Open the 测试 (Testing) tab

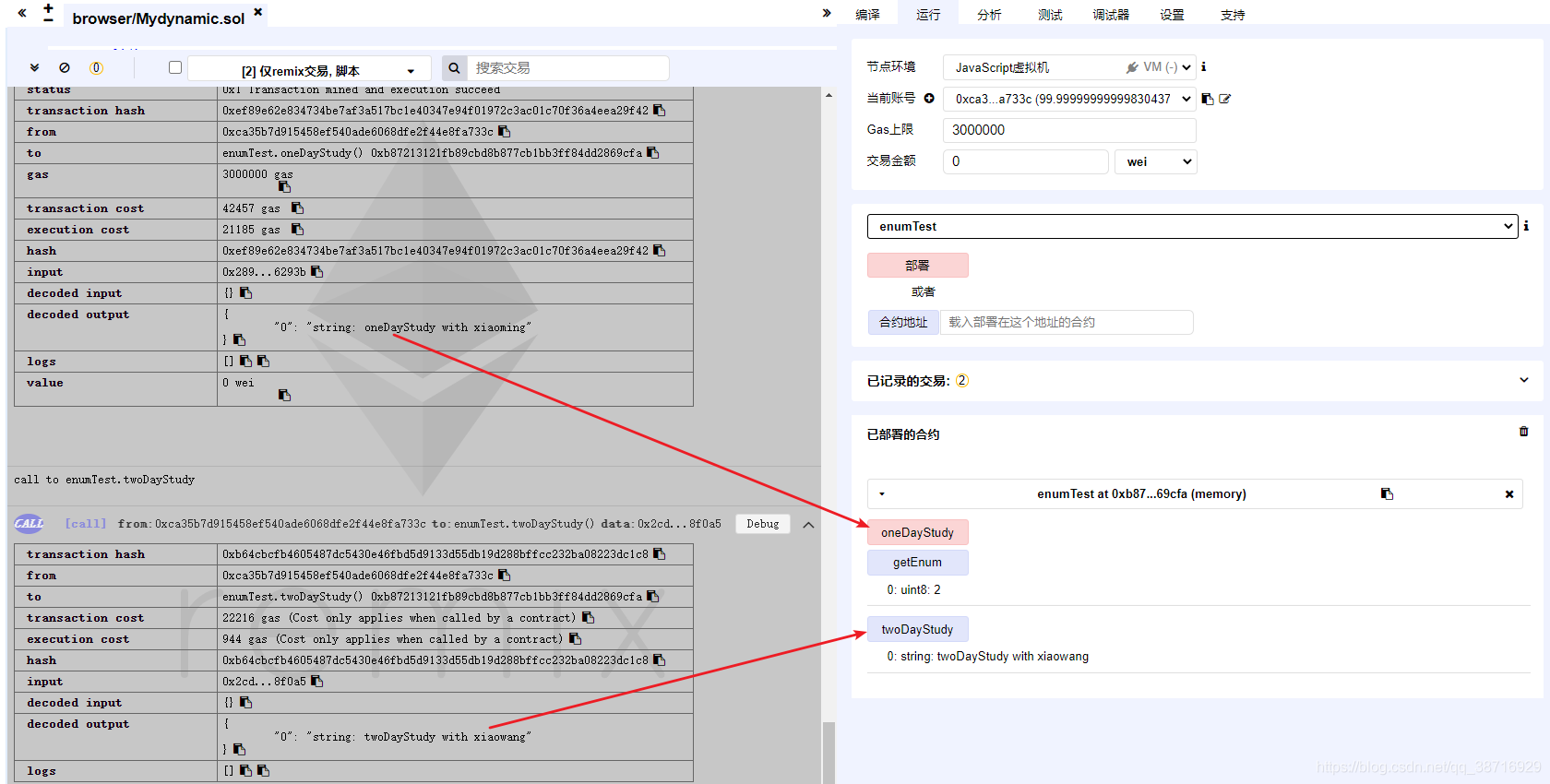(1050, 15)
